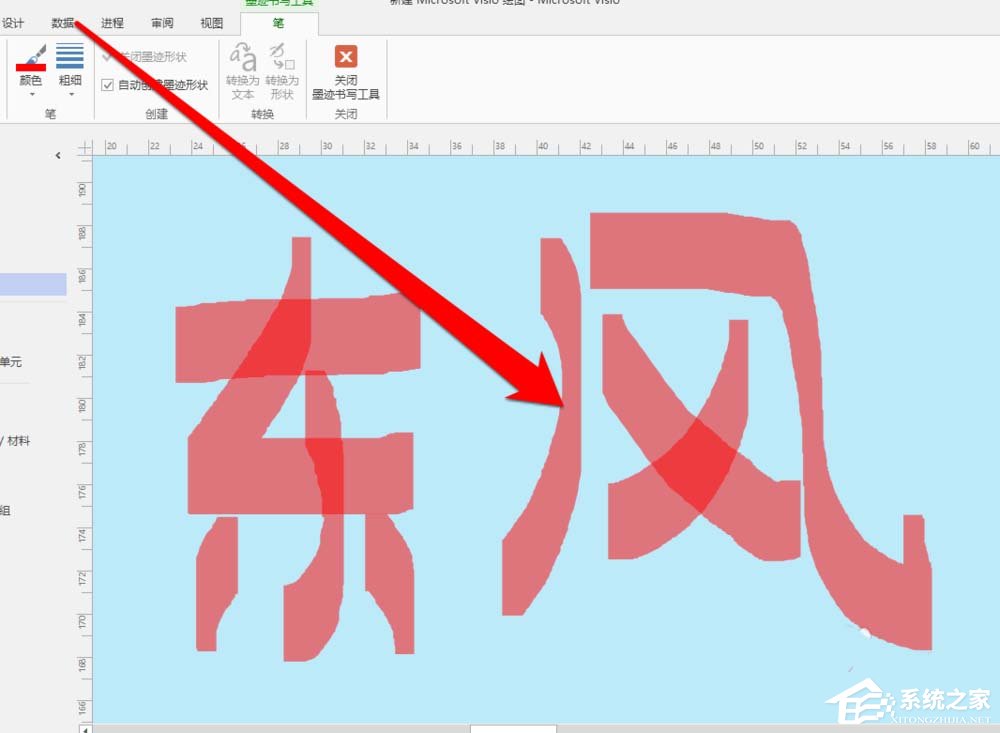1000x733 pixels.
Task: Click the highlighted blue entry in the sidebar
Action: 33,283
